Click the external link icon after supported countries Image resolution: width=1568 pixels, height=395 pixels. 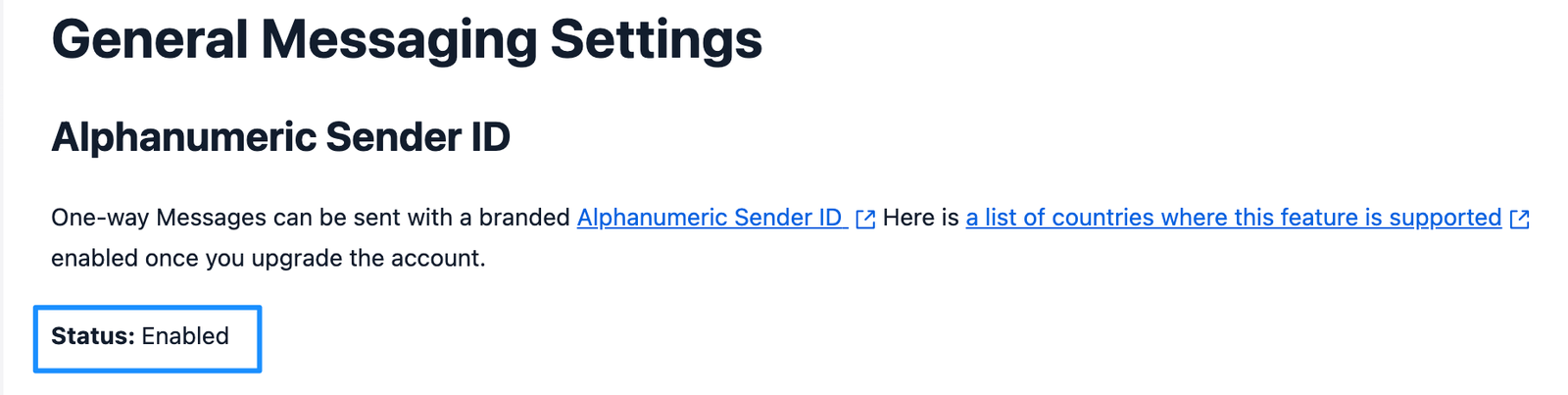coord(1519,219)
